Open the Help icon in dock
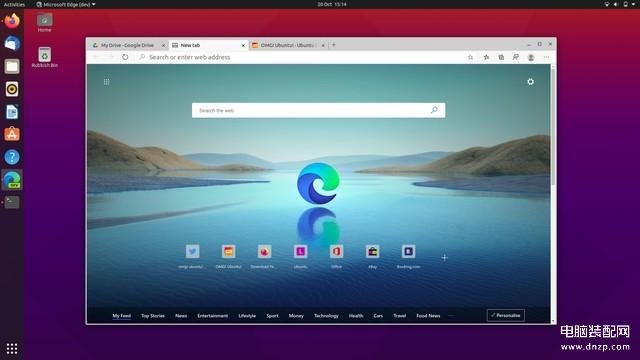The image size is (640, 360). tap(12, 157)
